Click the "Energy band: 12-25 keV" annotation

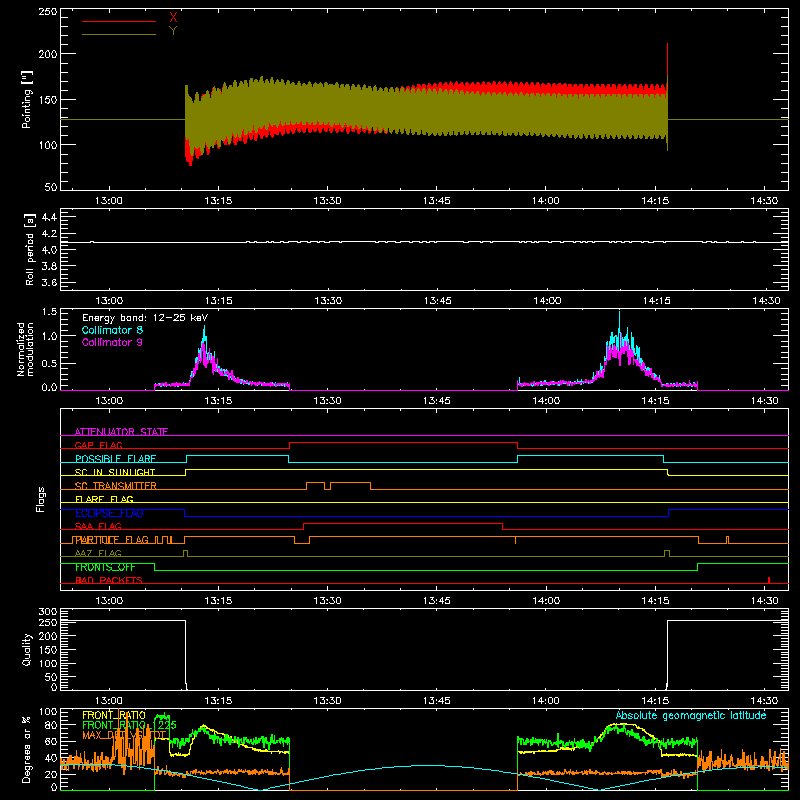tap(145, 318)
